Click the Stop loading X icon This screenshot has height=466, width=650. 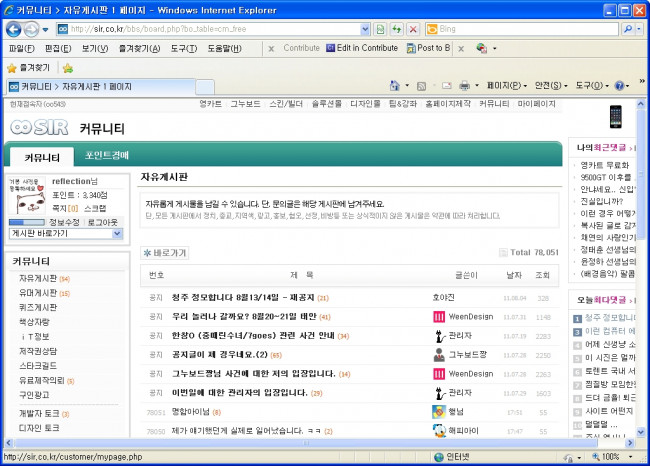pyautogui.click(x=413, y=28)
